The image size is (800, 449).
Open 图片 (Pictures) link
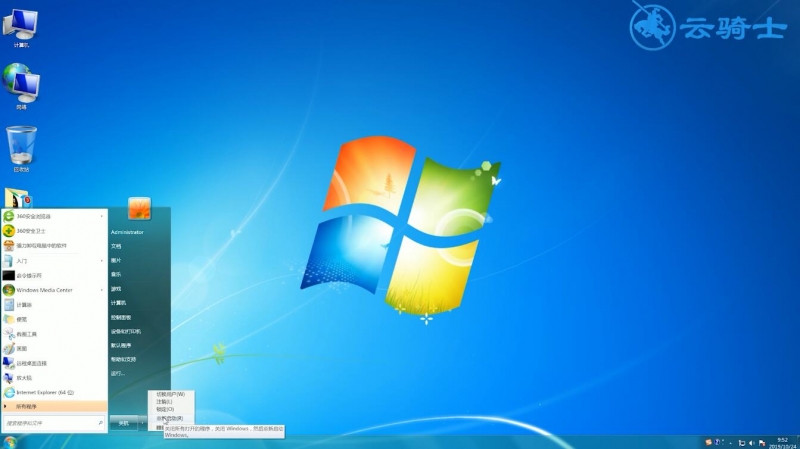pyautogui.click(x=116, y=261)
